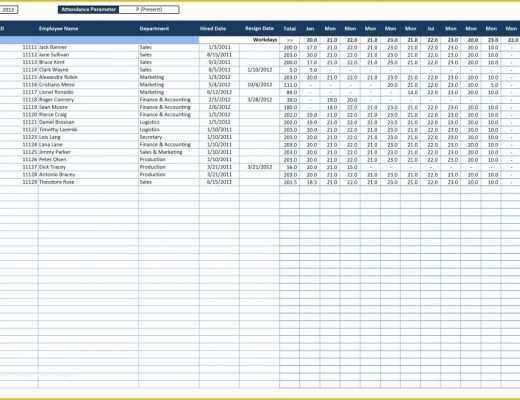Select the Employee Name column header
The image size is (520, 400).
point(59,29)
